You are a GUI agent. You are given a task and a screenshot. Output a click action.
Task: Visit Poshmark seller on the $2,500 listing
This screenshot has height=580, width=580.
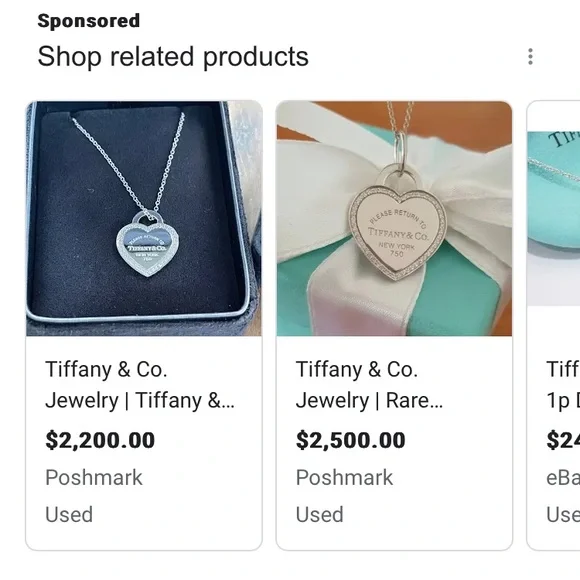pyautogui.click(x=344, y=478)
